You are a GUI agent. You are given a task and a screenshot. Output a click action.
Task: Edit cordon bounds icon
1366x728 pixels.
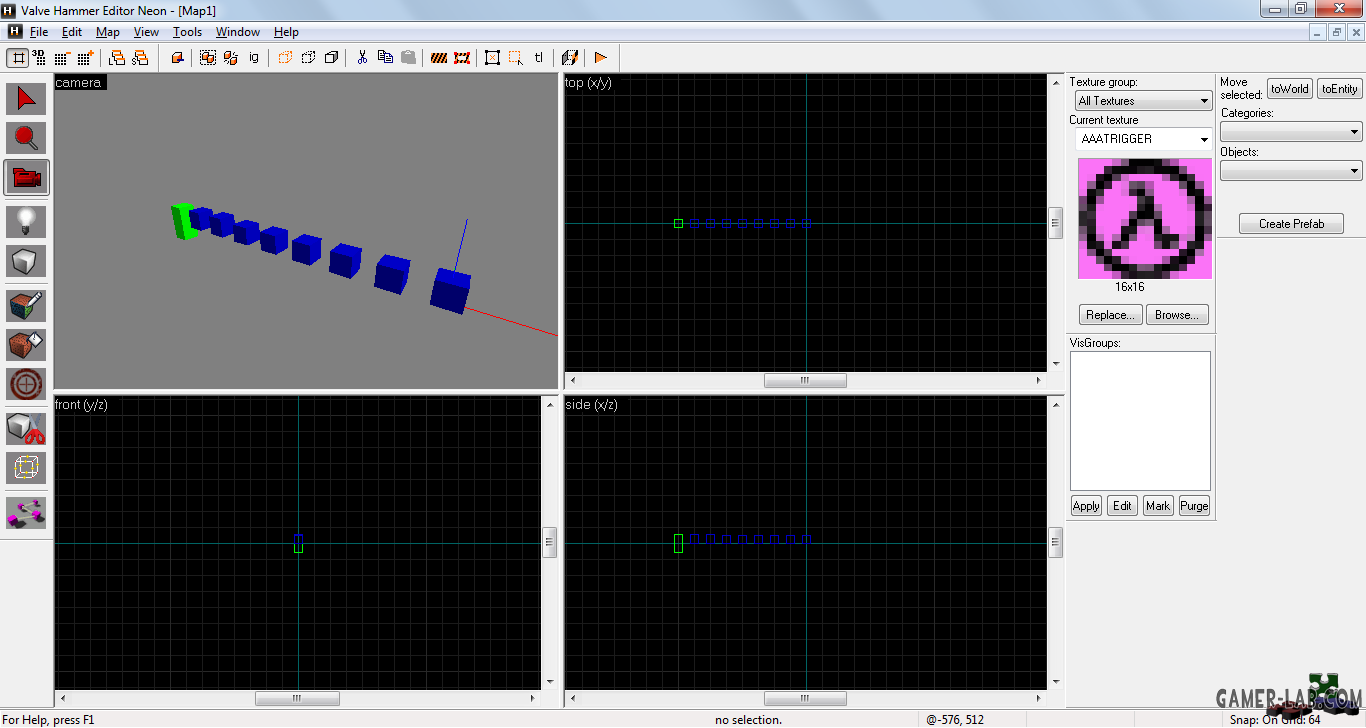click(x=462, y=58)
